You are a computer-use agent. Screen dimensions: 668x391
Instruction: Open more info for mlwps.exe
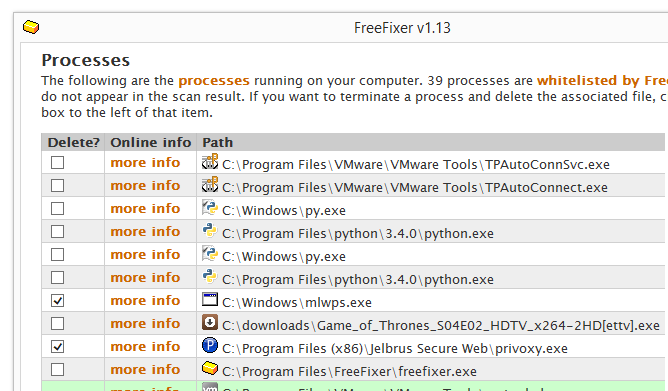[145, 301]
